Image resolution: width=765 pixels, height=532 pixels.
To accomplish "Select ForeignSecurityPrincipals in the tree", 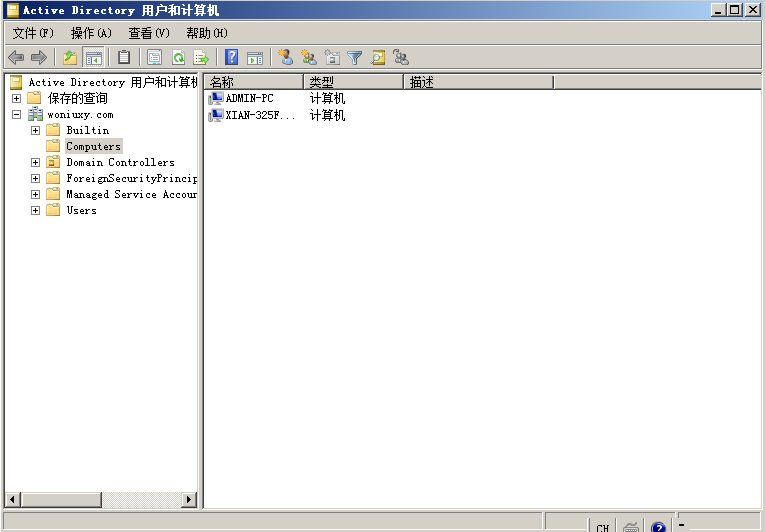I will point(132,178).
